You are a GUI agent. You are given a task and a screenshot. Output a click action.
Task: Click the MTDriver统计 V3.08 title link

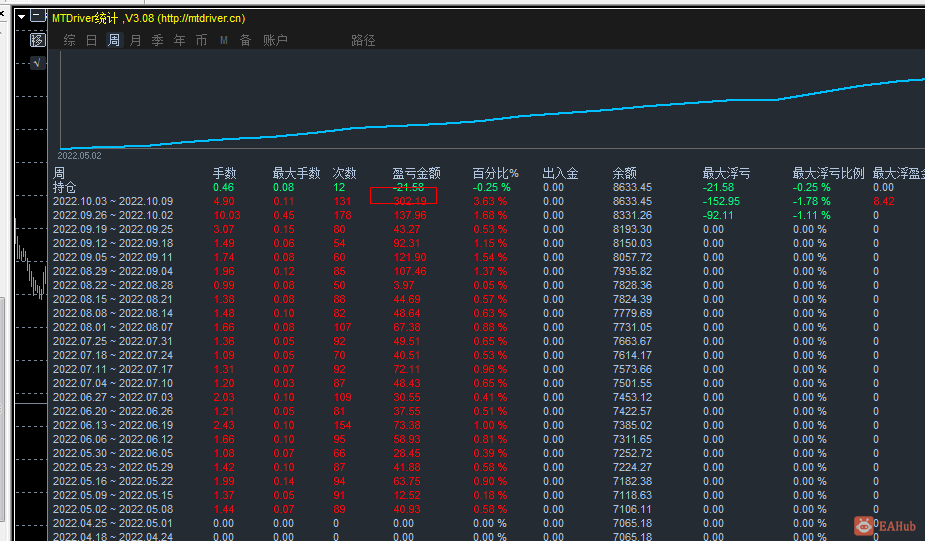point(149,18)
